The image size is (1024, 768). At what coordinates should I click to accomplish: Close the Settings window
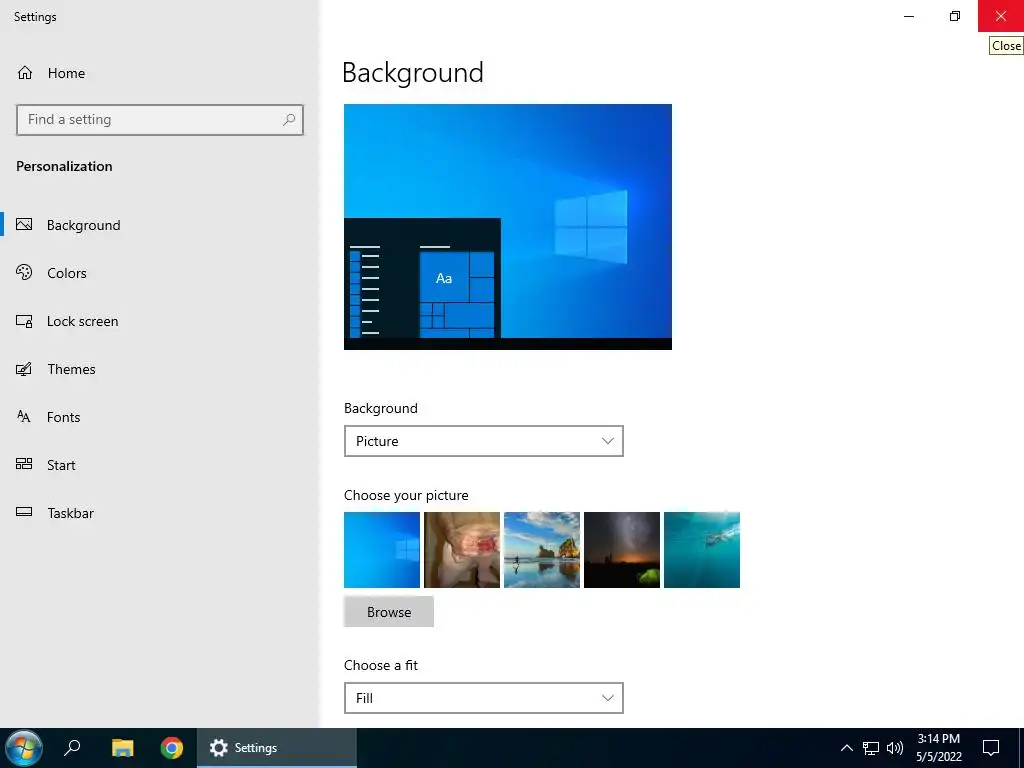1000,16
